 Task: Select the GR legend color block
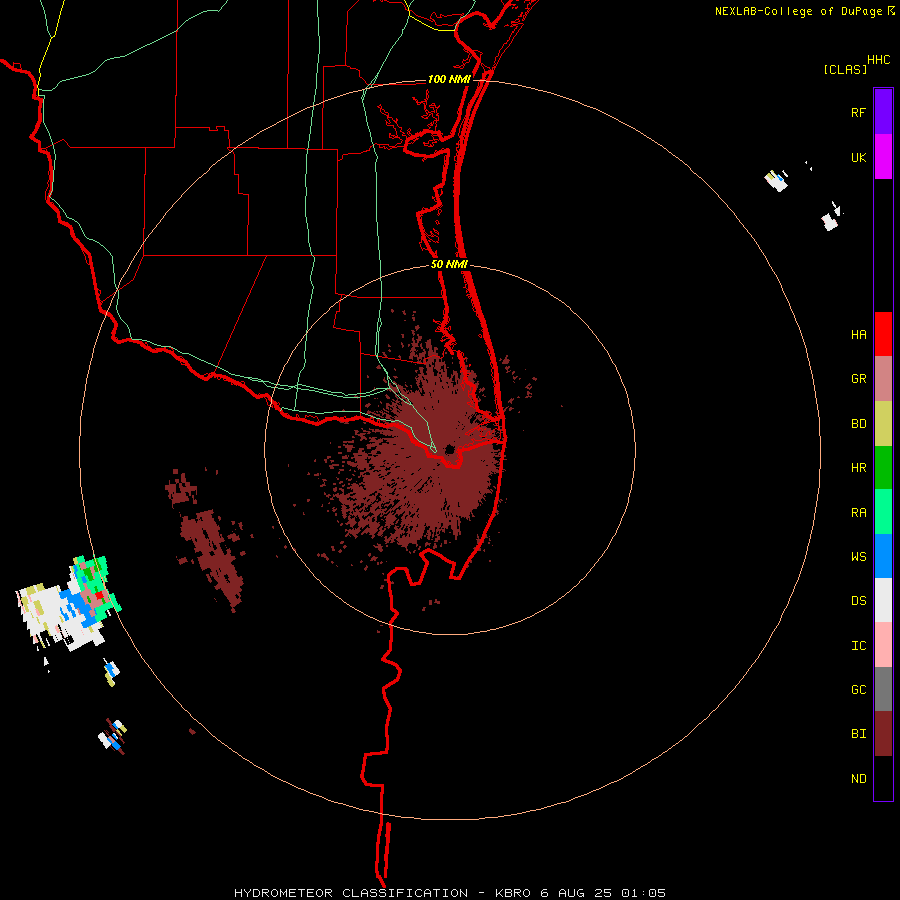tap(883, 379)
